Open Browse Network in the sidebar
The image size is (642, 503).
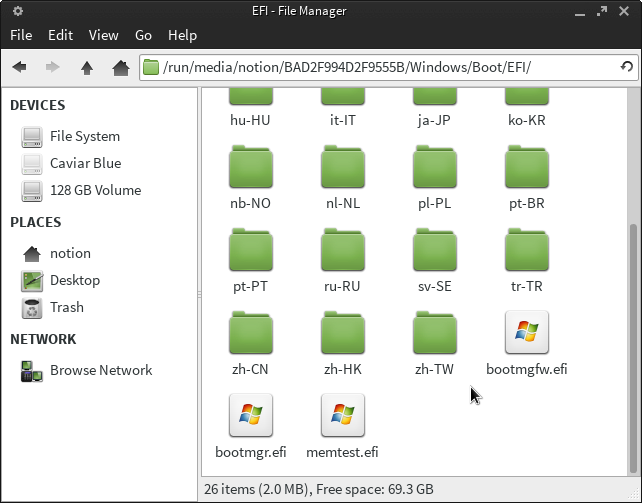click(x=86, y=370)
